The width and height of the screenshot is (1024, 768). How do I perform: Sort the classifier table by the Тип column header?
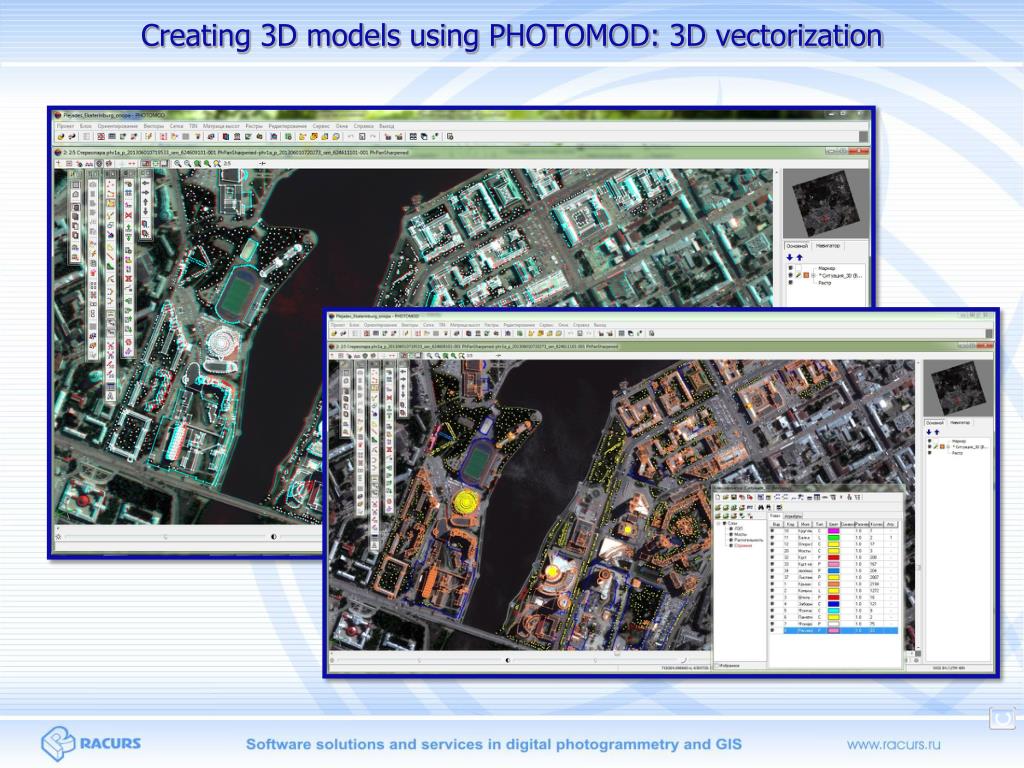[x=819, y=524]
